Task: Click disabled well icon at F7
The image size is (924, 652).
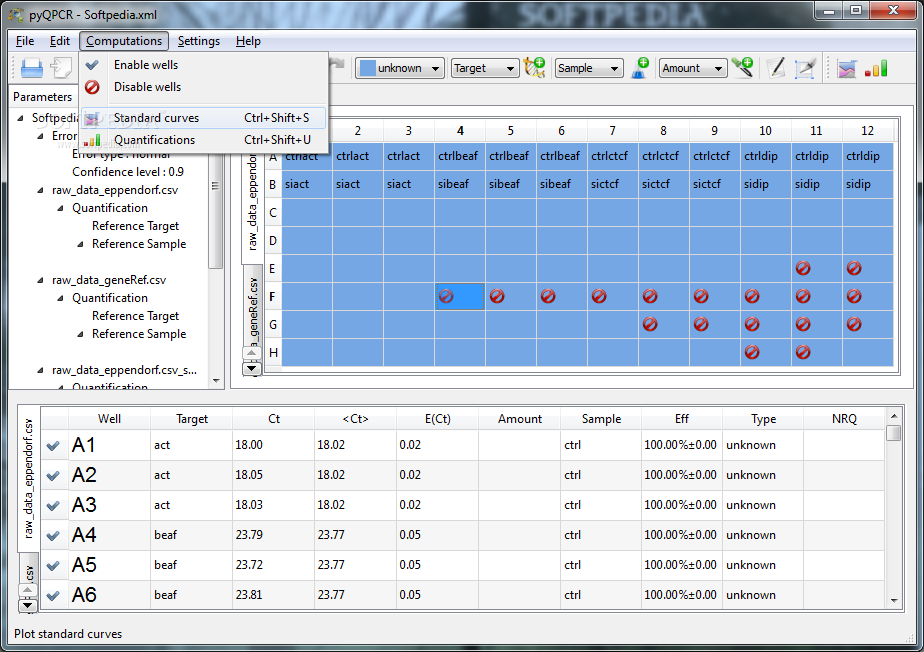Action: (x=599, y=296)
